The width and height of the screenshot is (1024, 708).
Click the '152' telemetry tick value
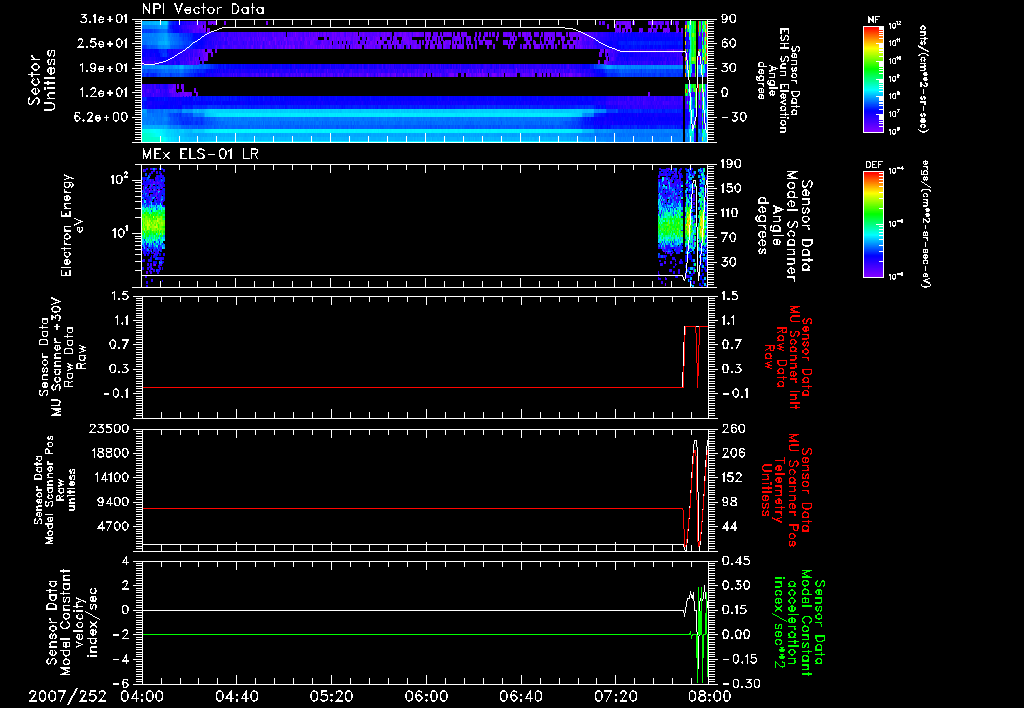(731, 477)
